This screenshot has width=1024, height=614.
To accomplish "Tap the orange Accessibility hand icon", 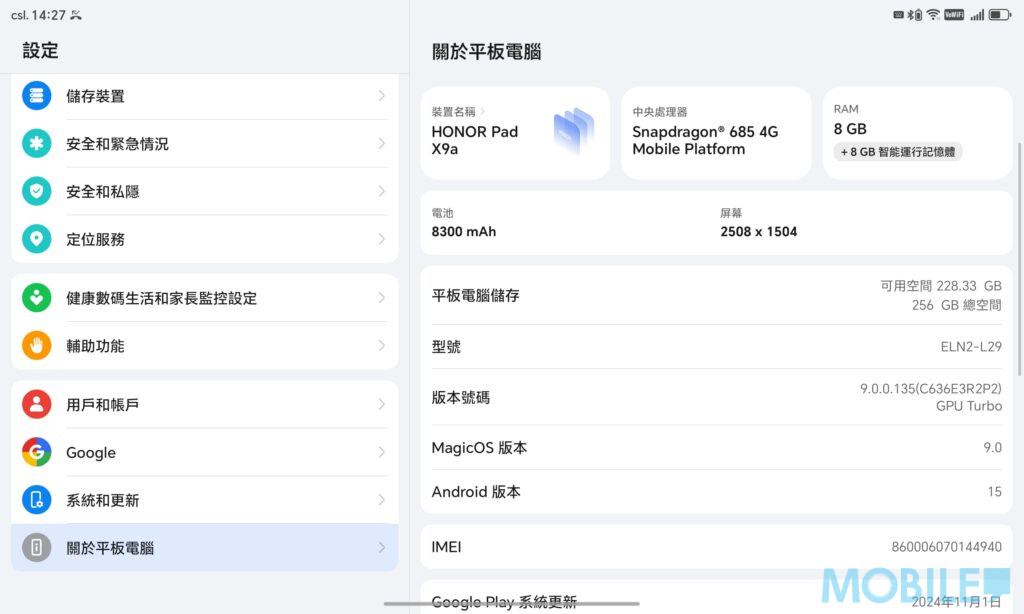I will coord(37,346).
